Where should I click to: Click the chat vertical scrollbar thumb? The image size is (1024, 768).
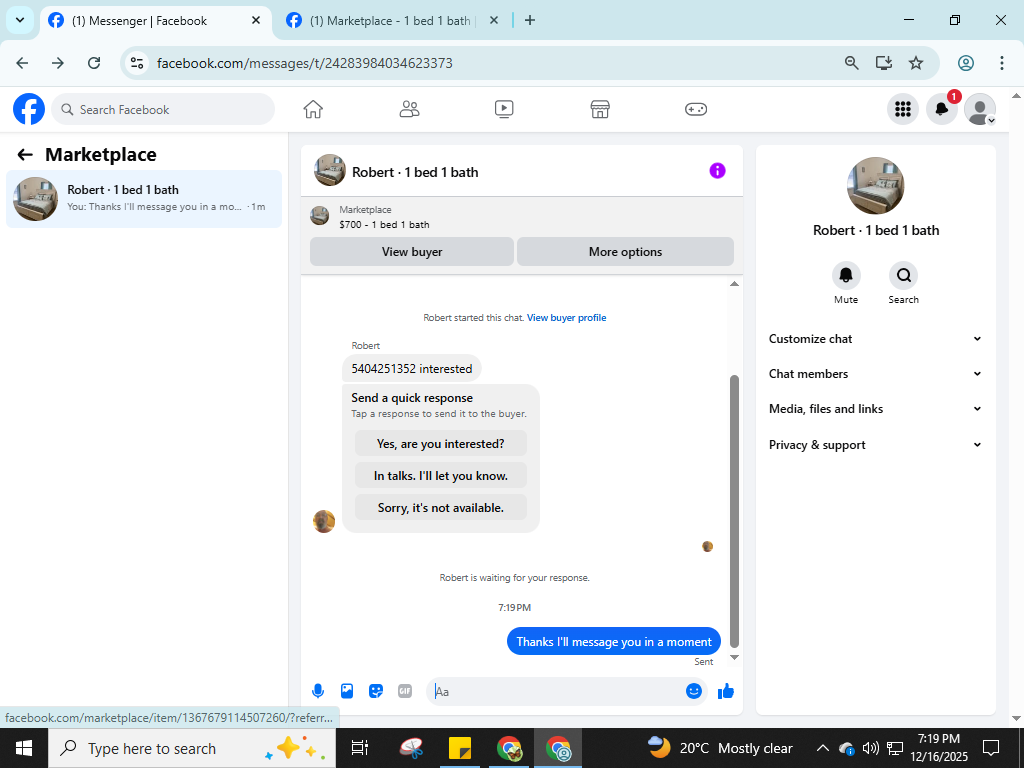click(734, 511)
